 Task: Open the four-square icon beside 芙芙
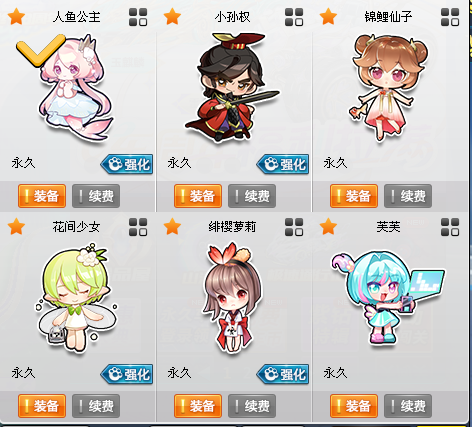(450, 227)
